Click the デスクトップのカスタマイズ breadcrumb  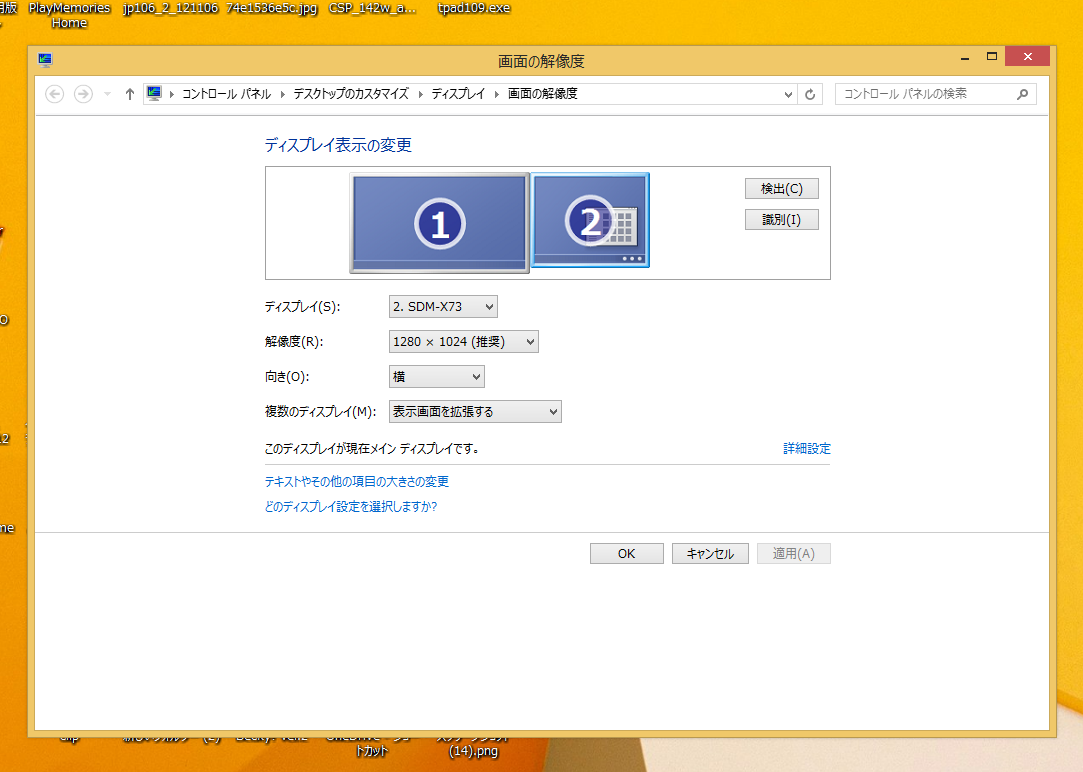(x=351, y=94)
